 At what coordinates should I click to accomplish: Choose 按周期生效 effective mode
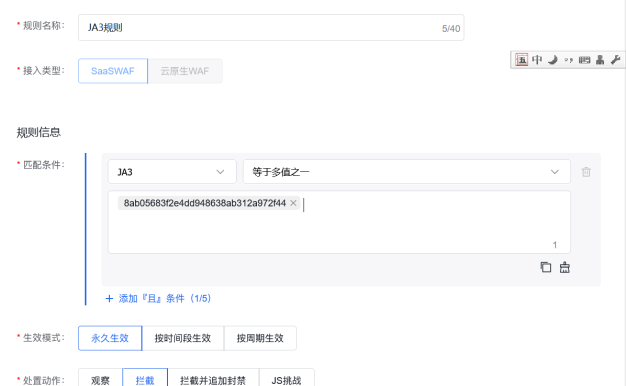click(260, 338)
